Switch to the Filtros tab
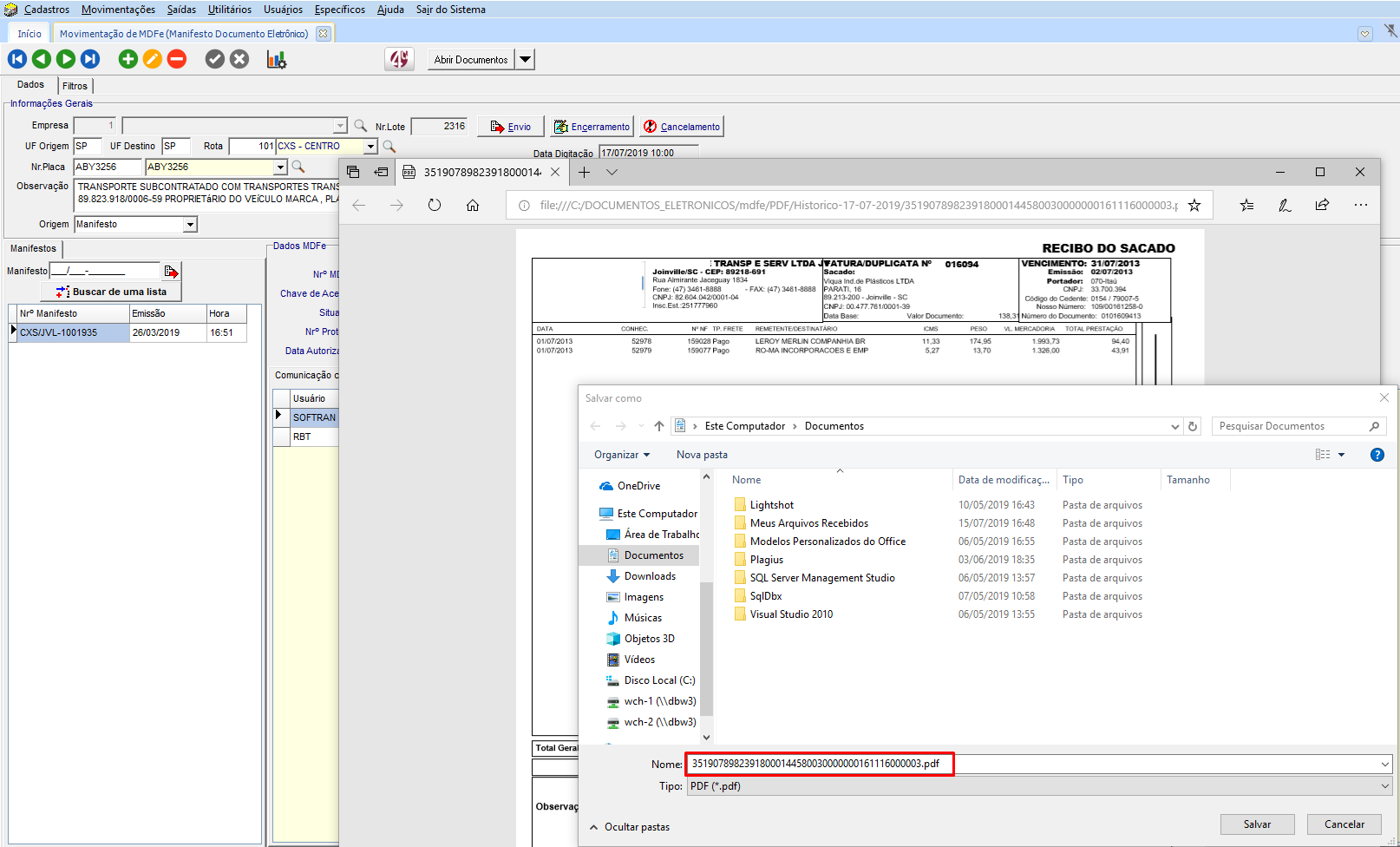Screen dimensions: 1400x847 (x=75, y=86)
